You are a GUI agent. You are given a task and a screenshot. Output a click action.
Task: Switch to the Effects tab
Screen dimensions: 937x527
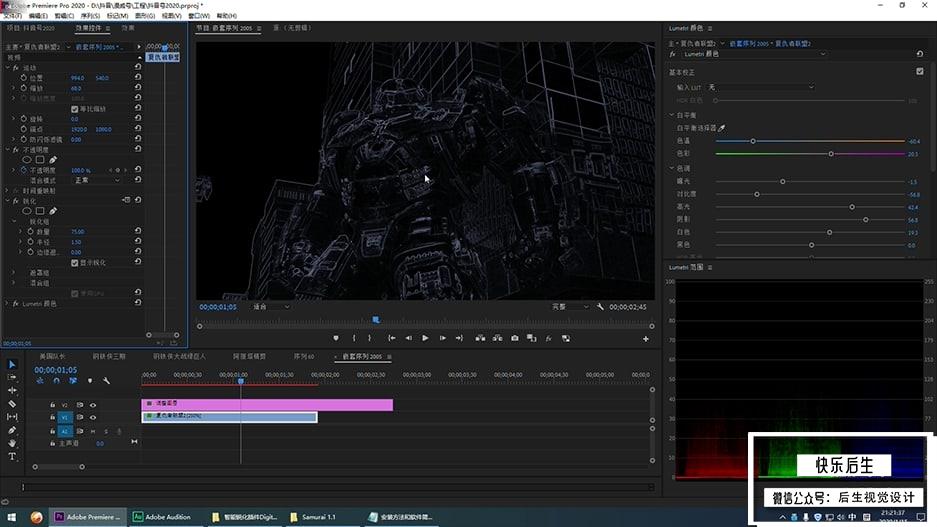click(128, 28)
